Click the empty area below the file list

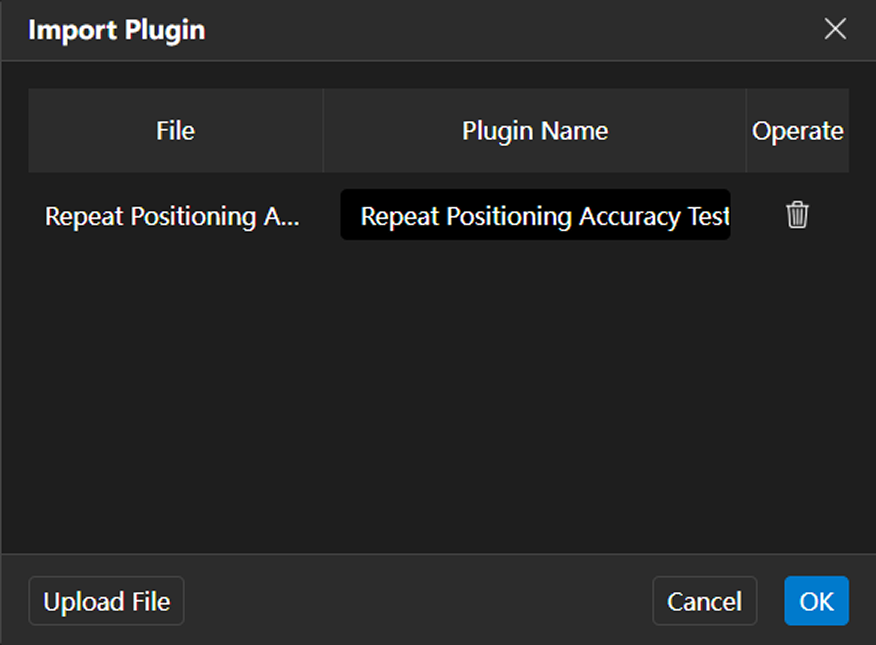pyautogui.click(x=438, y=400)
